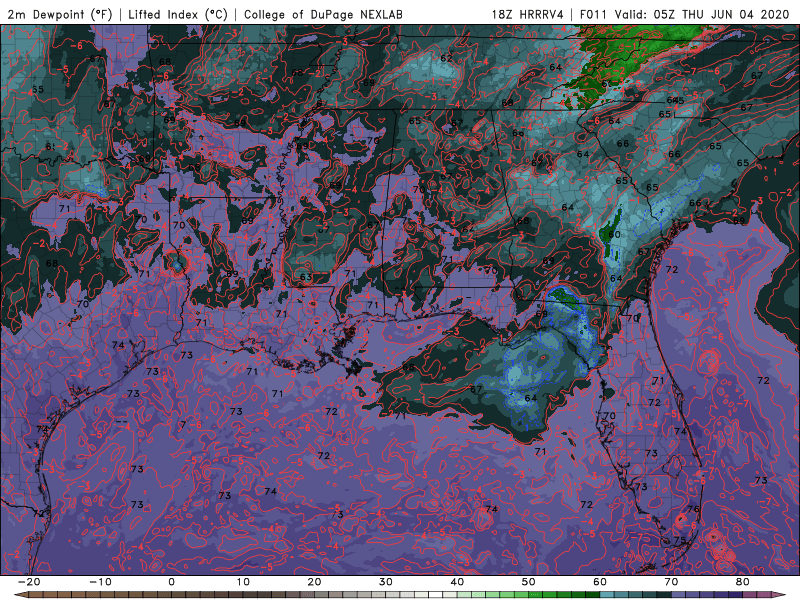
Task: Click the "2m Dewpoint (°F)" title text
Action: [x=60, y=15]
